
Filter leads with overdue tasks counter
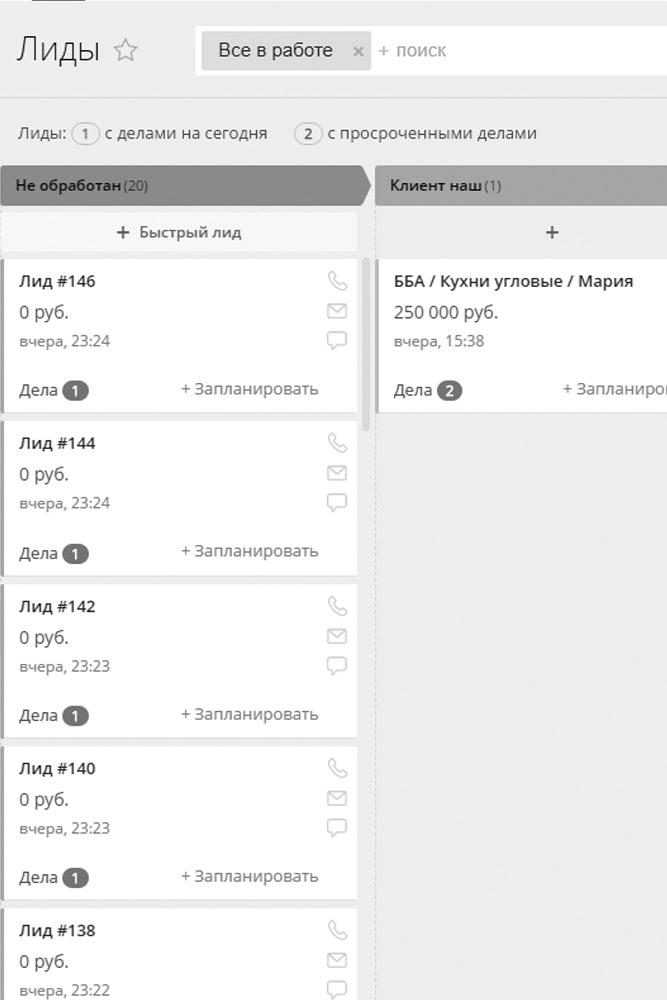(x=309, y=133)
